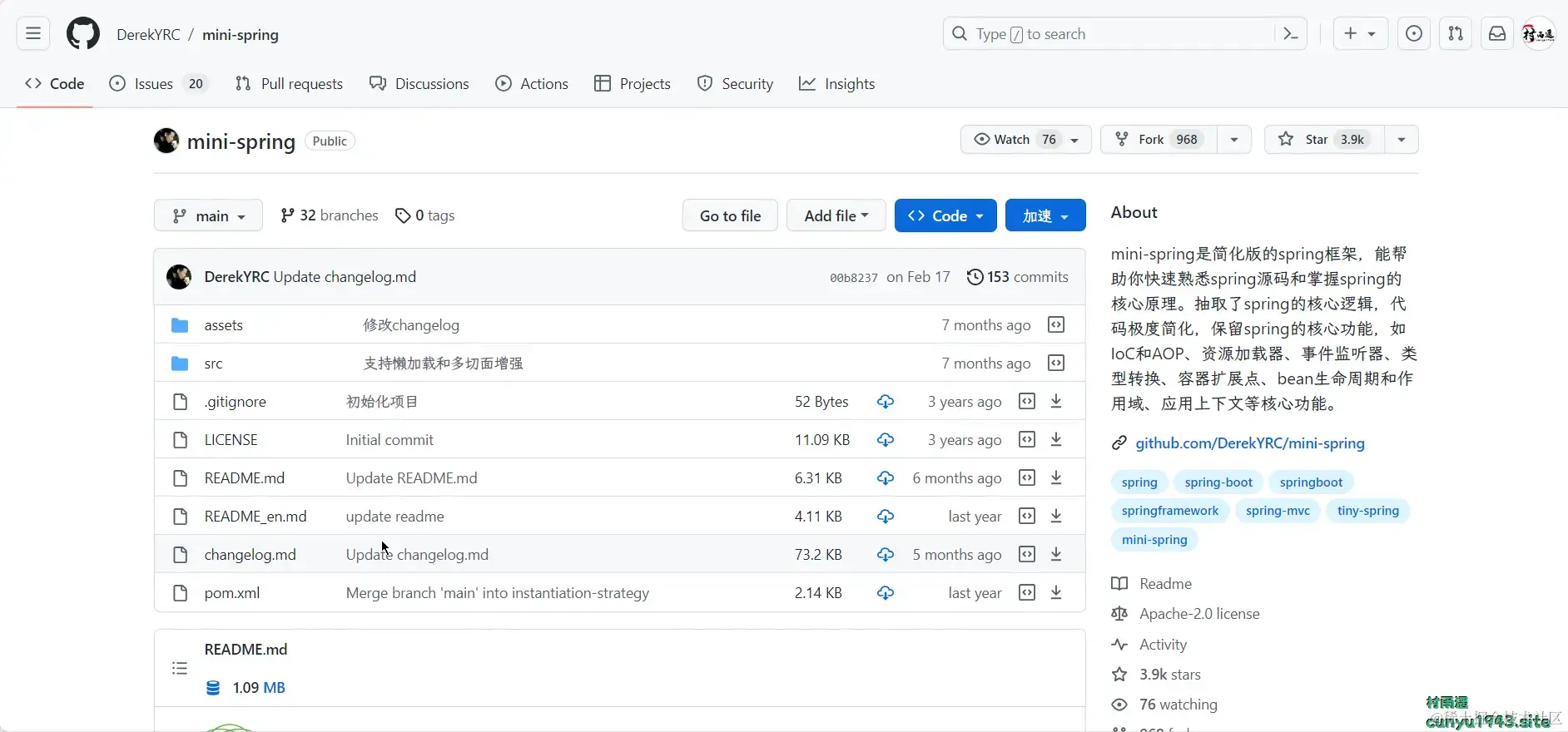Click the cloud download icon for README.md
Screen dimensions: 1568x732
pyautogui.click(x=886, y=478)
